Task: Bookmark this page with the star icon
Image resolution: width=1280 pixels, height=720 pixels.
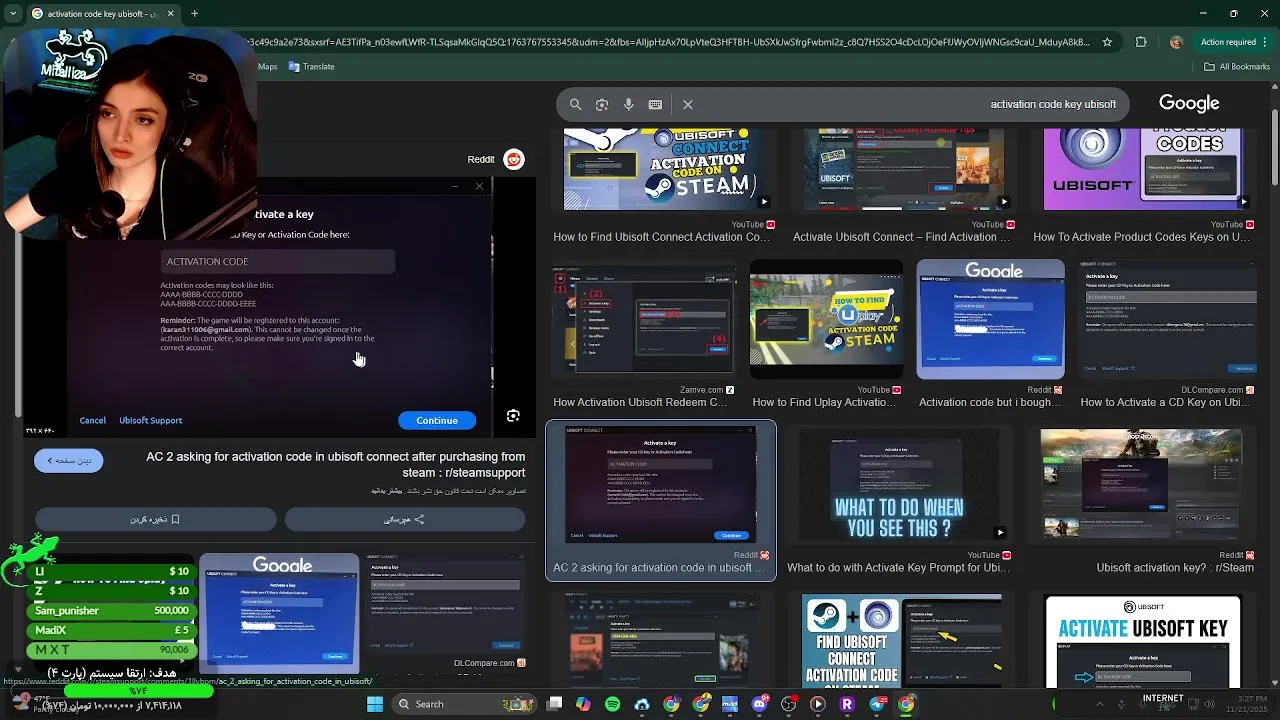Action: coord(1107,42)
